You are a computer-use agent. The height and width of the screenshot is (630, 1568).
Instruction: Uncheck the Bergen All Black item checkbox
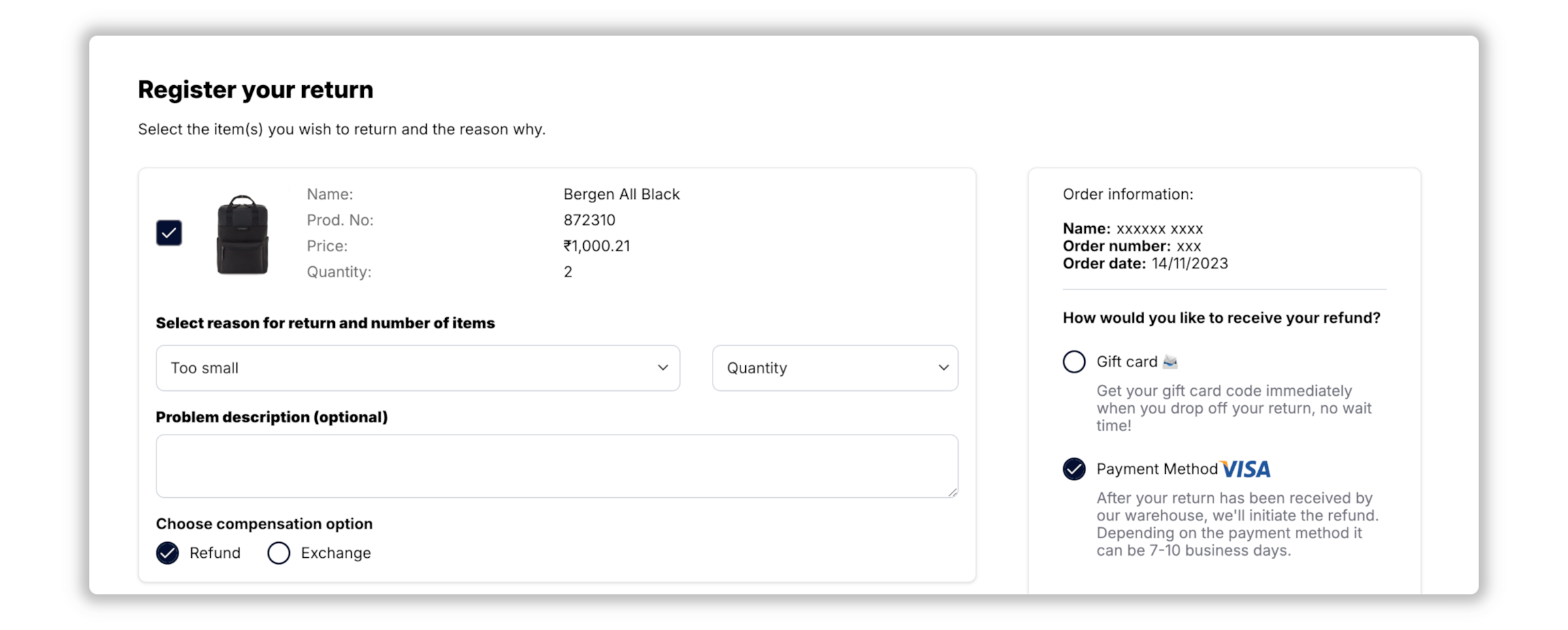169,233
